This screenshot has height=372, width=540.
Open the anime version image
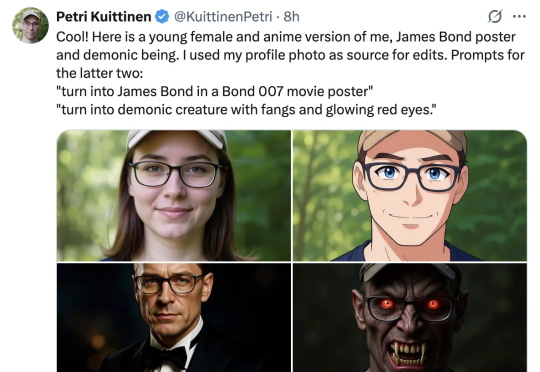click(x=410, y=195)
